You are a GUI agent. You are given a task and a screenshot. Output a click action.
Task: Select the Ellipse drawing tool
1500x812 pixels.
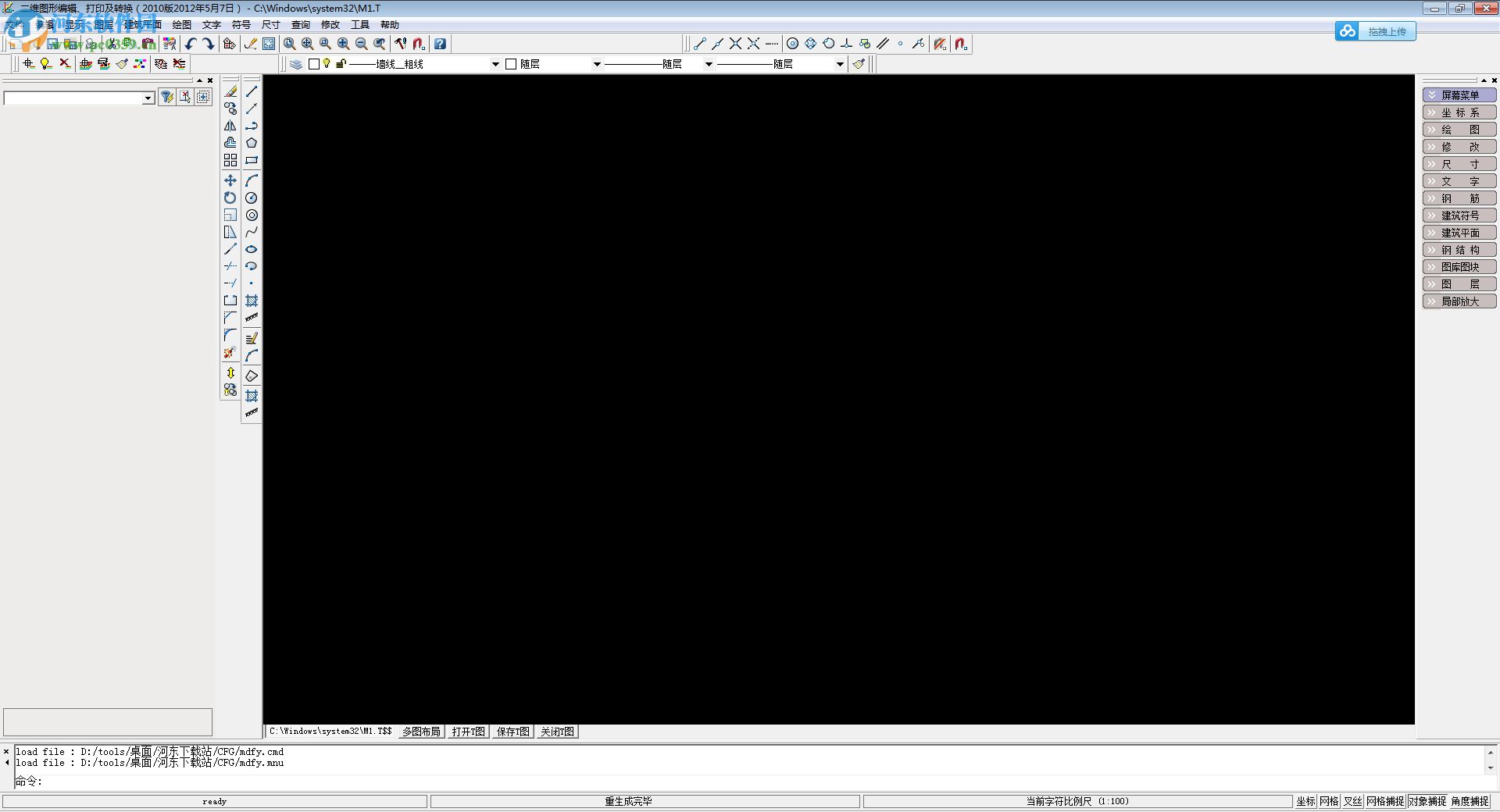coord(252,249)
